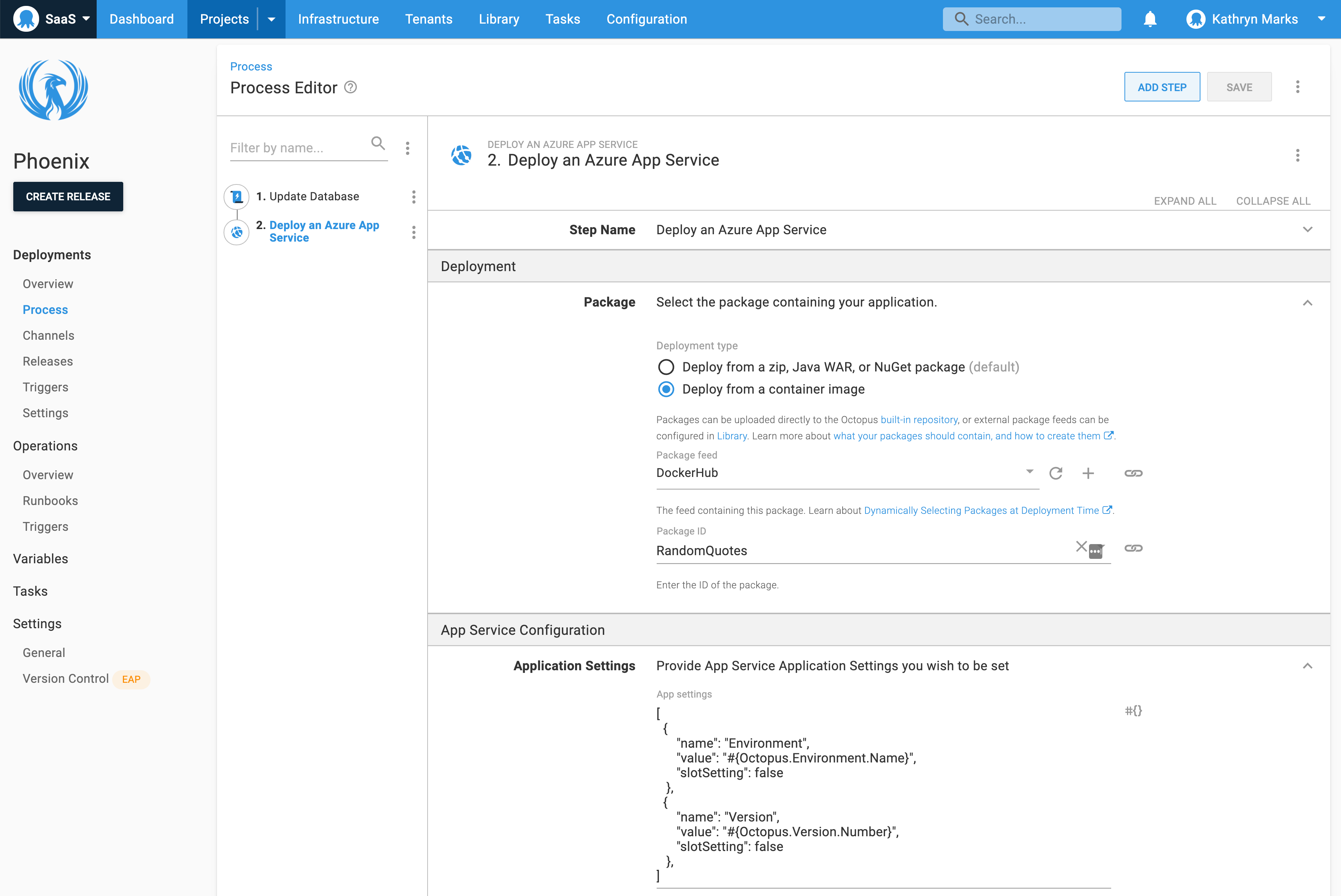The width and height of the screenshot is (1341, 896).
Task: Open the process overflow menu near SAVE
Action: tap(1297, 86)
